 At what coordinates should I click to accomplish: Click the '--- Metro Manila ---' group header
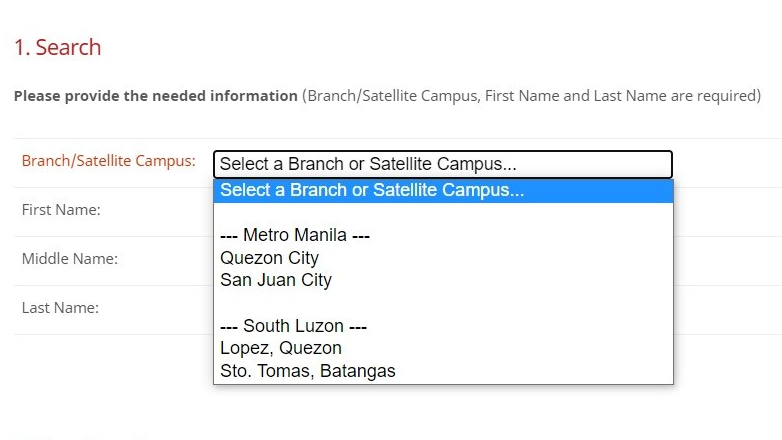[x=295, y=236]
